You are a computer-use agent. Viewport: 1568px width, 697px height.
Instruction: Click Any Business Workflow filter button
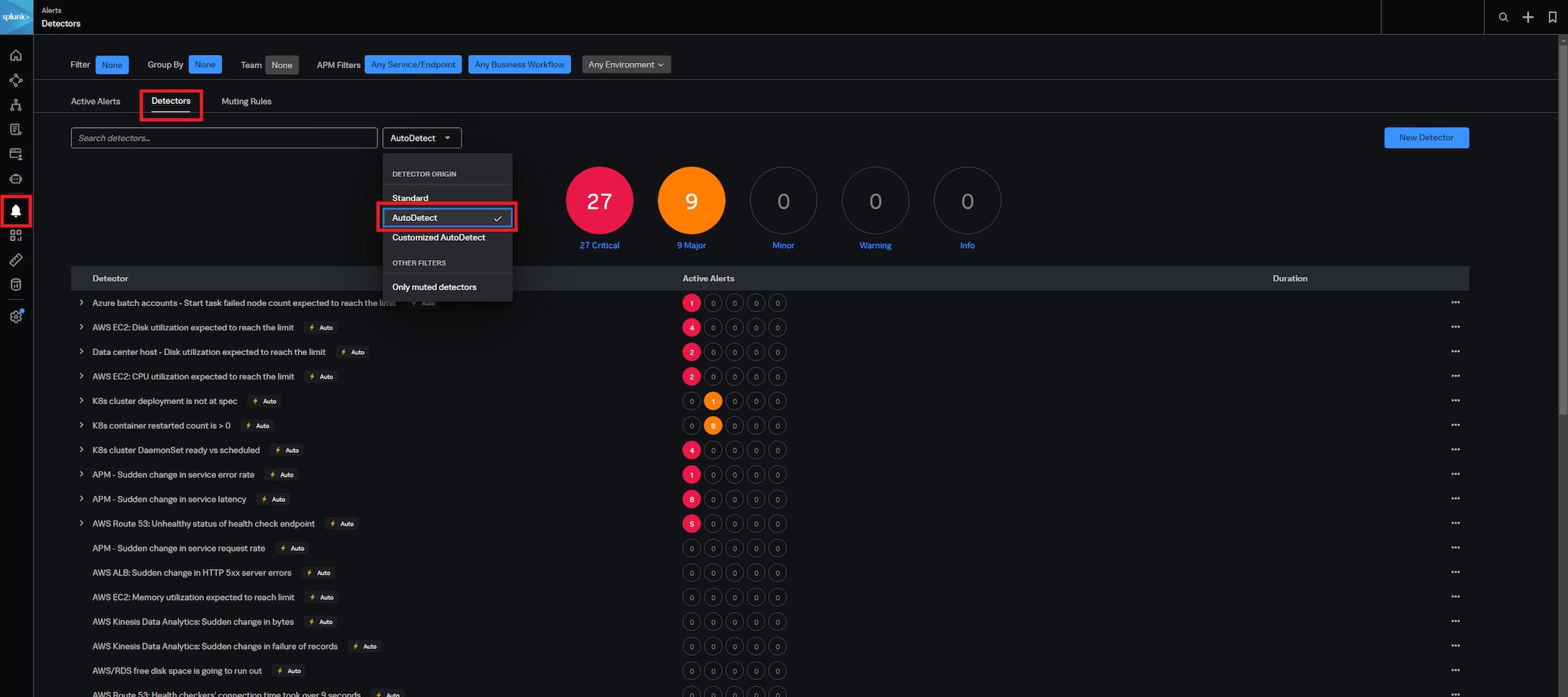pyautogui.click(x=520, y=64)
